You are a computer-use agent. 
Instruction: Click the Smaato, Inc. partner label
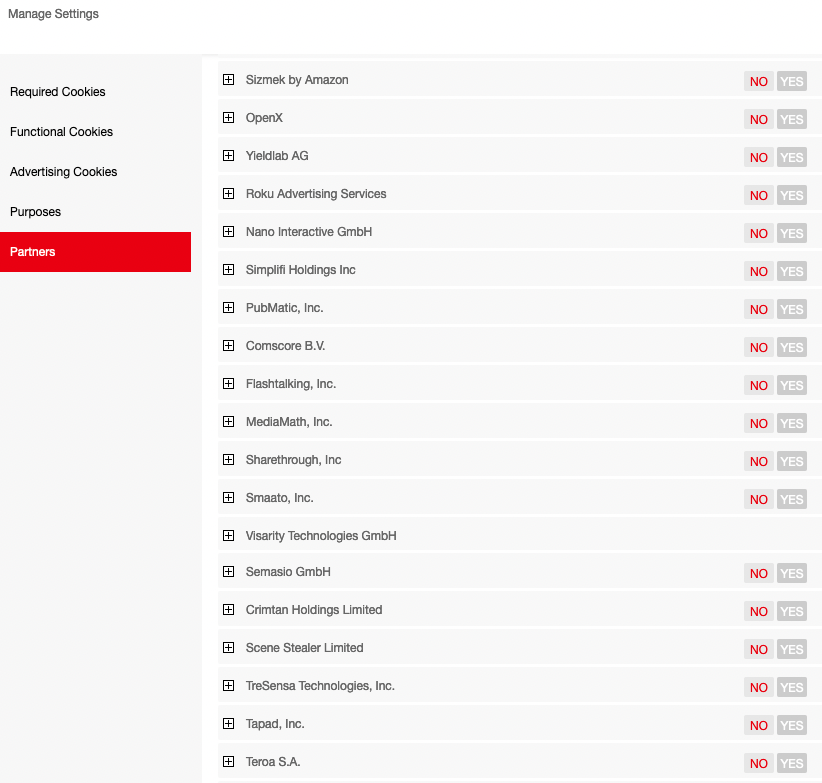(x=280, y=498)
